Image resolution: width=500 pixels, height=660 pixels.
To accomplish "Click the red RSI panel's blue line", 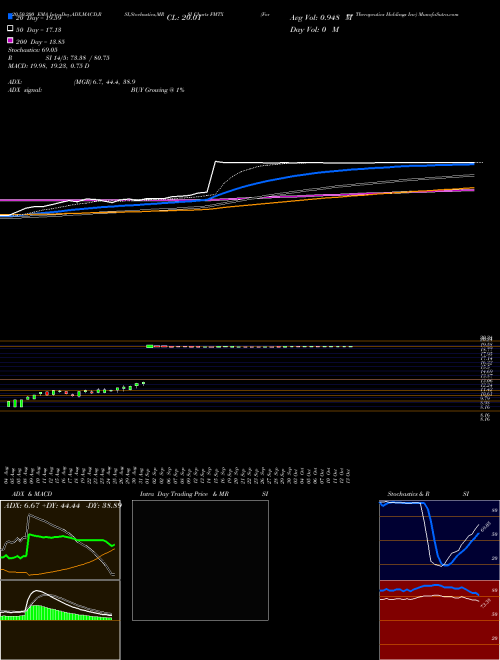I will pyautogui.click(x=429, y=587).
